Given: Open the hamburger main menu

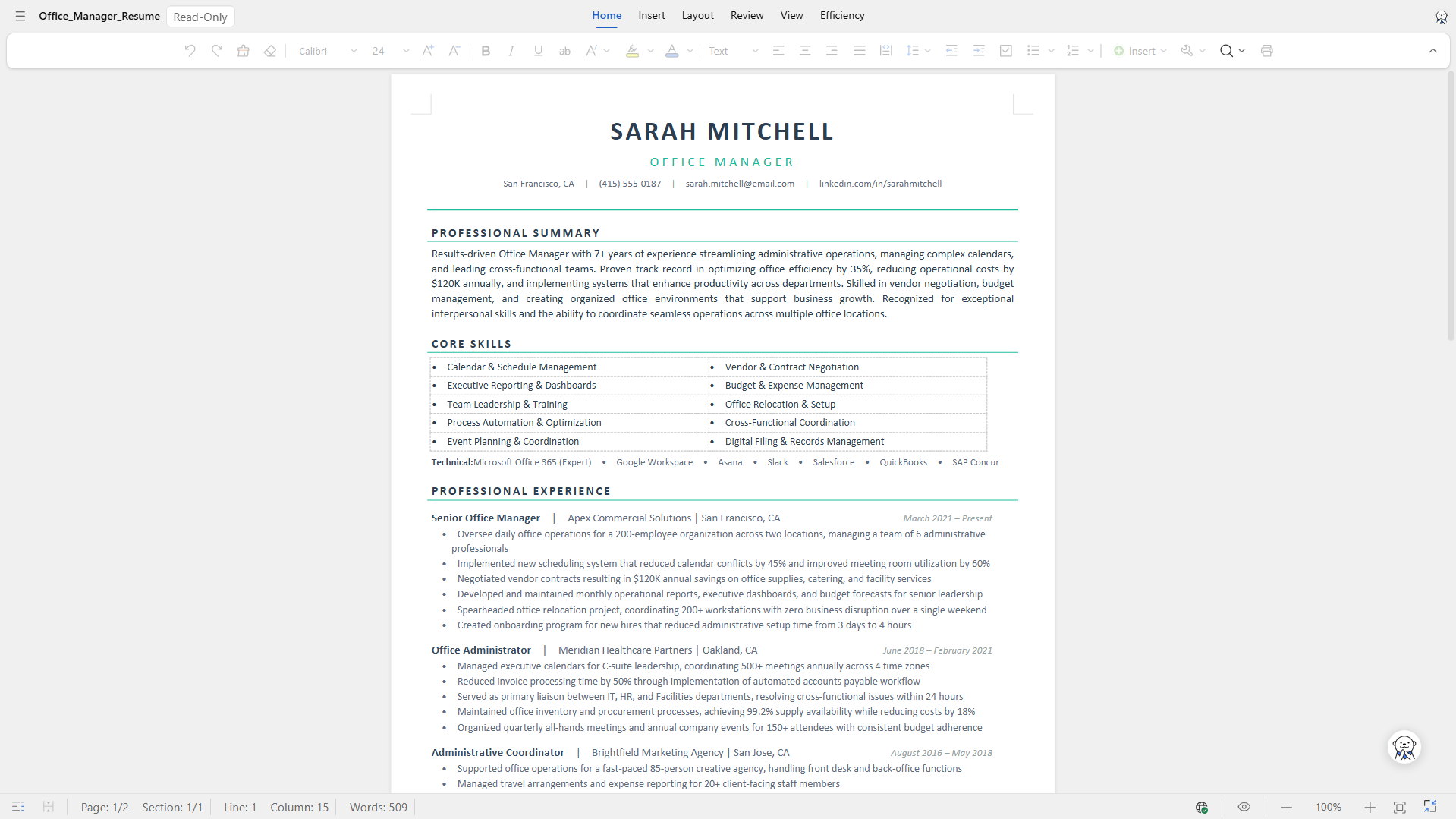Looking at the screenshot, I should click(20, 16).
